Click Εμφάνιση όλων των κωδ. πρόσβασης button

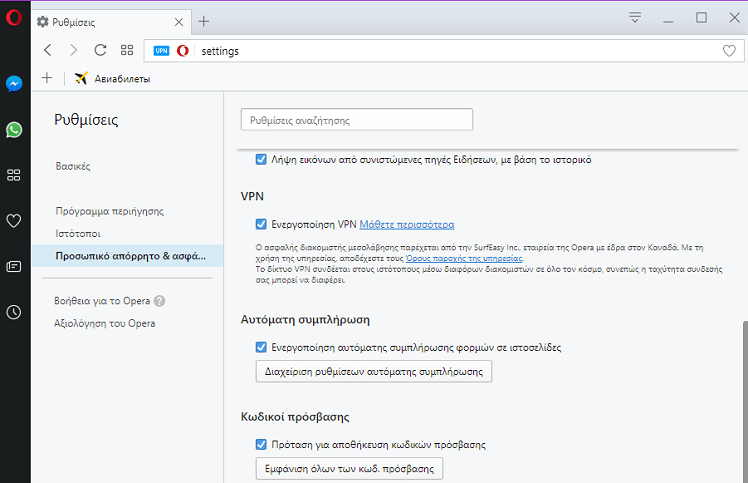tap(349, 469)
